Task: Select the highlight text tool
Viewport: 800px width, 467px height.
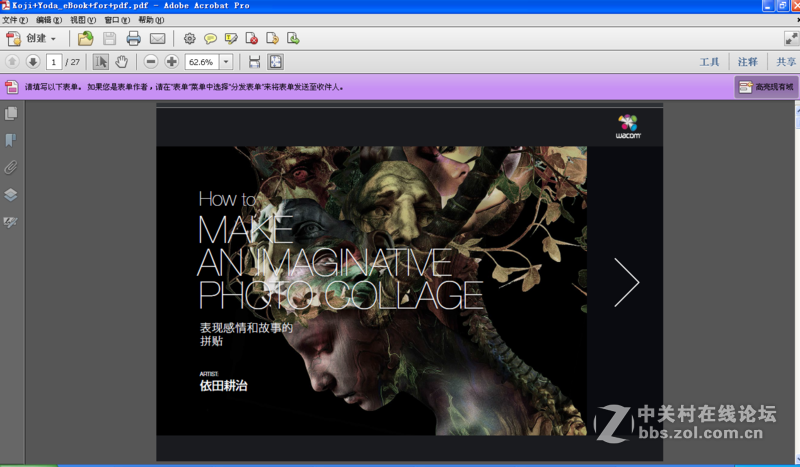Action: click(x=231, y=38)
